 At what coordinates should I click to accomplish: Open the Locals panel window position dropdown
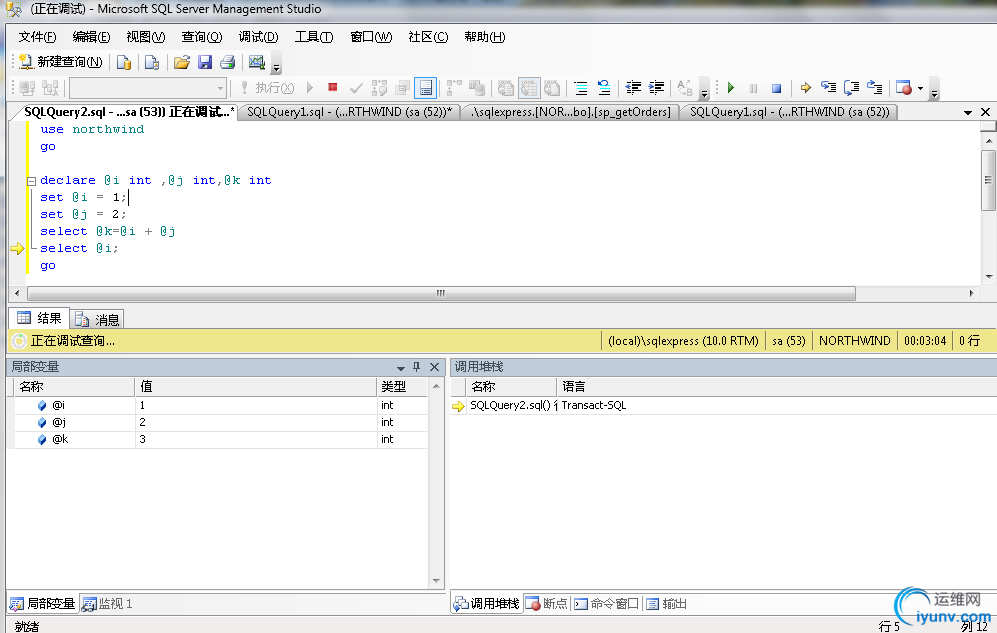tap(401, 367)
